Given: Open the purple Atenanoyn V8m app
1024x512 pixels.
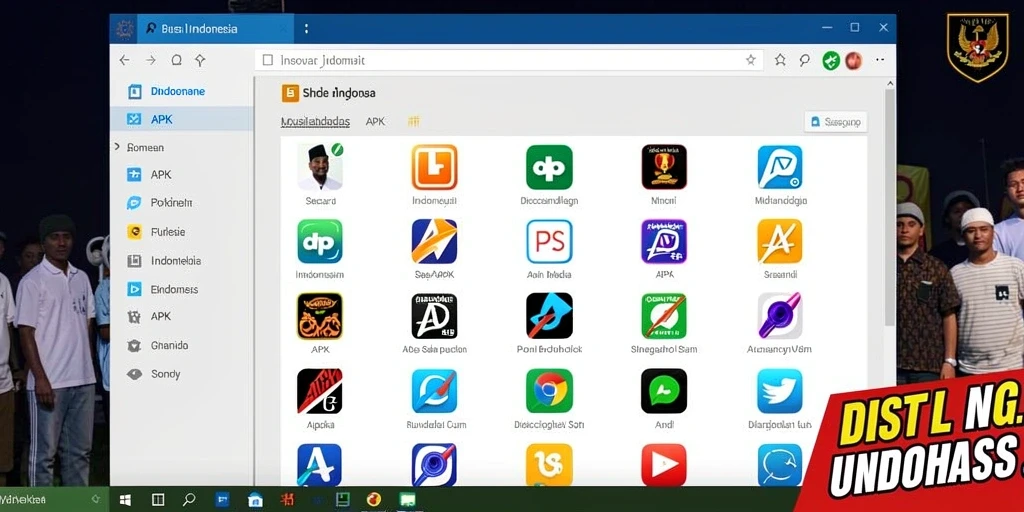Looking at the screenshot, I should [x=780, y=316].
